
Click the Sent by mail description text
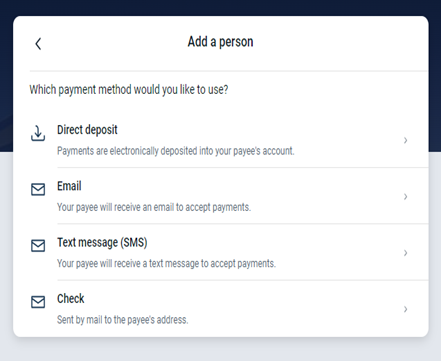click(123, 320)
